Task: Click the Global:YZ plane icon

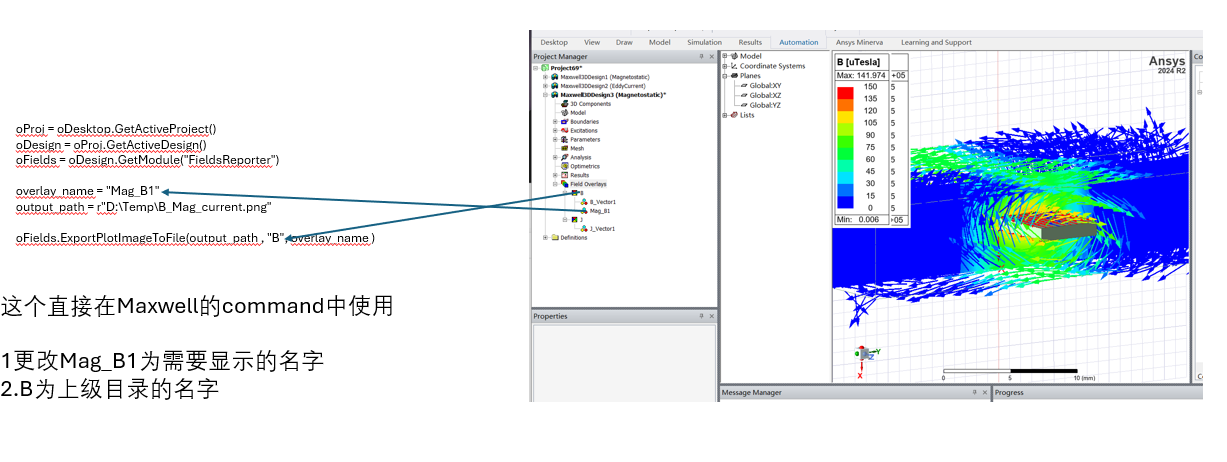Action: (x=744, y=105)
